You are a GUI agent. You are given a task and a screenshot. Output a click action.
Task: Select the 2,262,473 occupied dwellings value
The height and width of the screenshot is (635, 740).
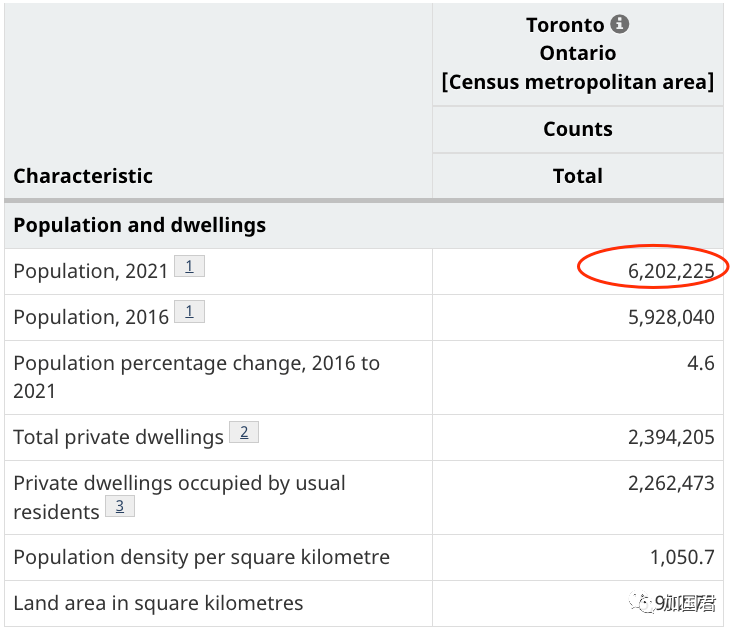tap(671, 483)
